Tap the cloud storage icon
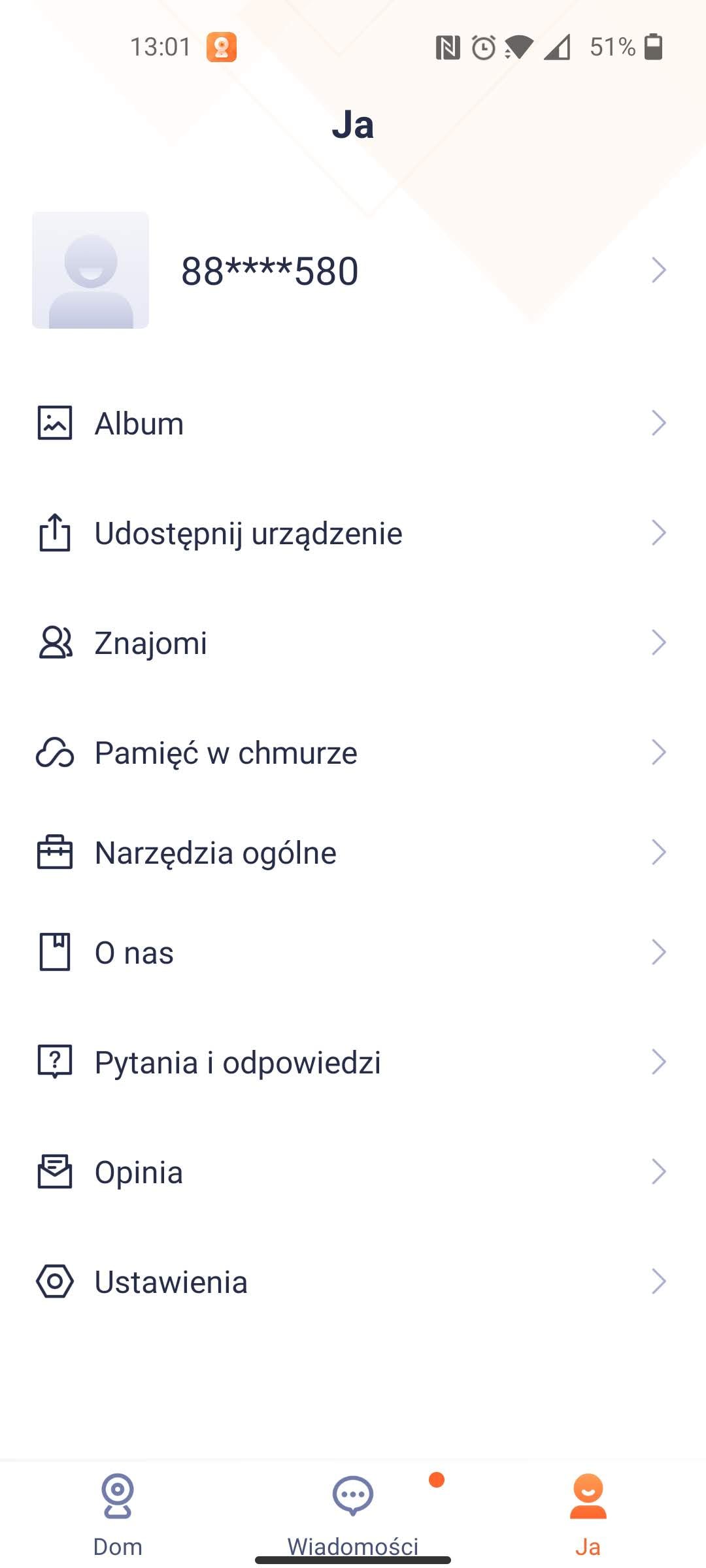The width and height of the screenshot is (706, 1568). point(55,753)
